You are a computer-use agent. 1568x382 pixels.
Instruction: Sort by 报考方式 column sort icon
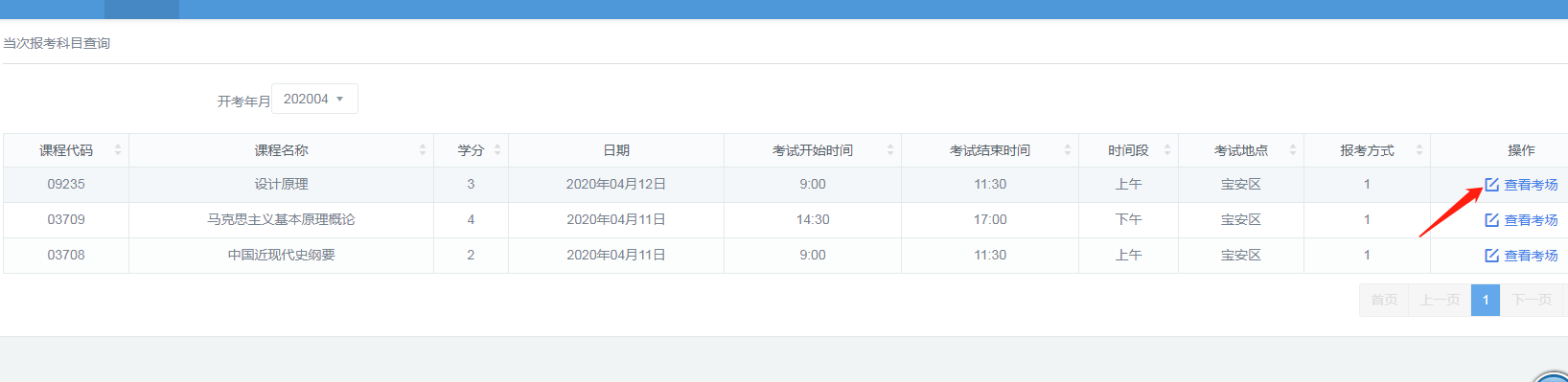click(1419, 150)
